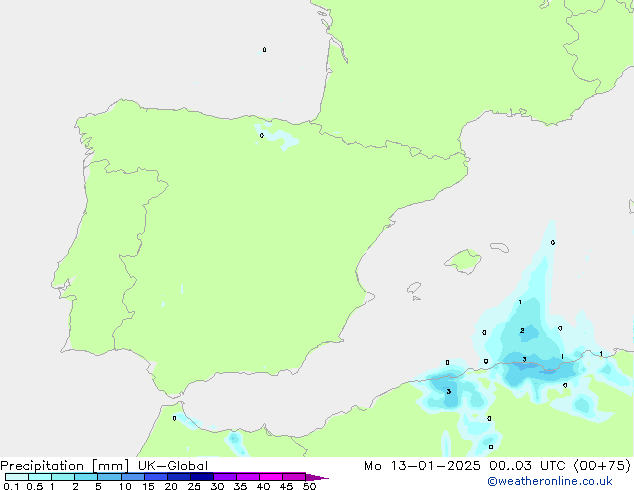The image size is (634, 490).
Task: Pick the magenta swatch between 40 and 45
Action: [271, 477]
